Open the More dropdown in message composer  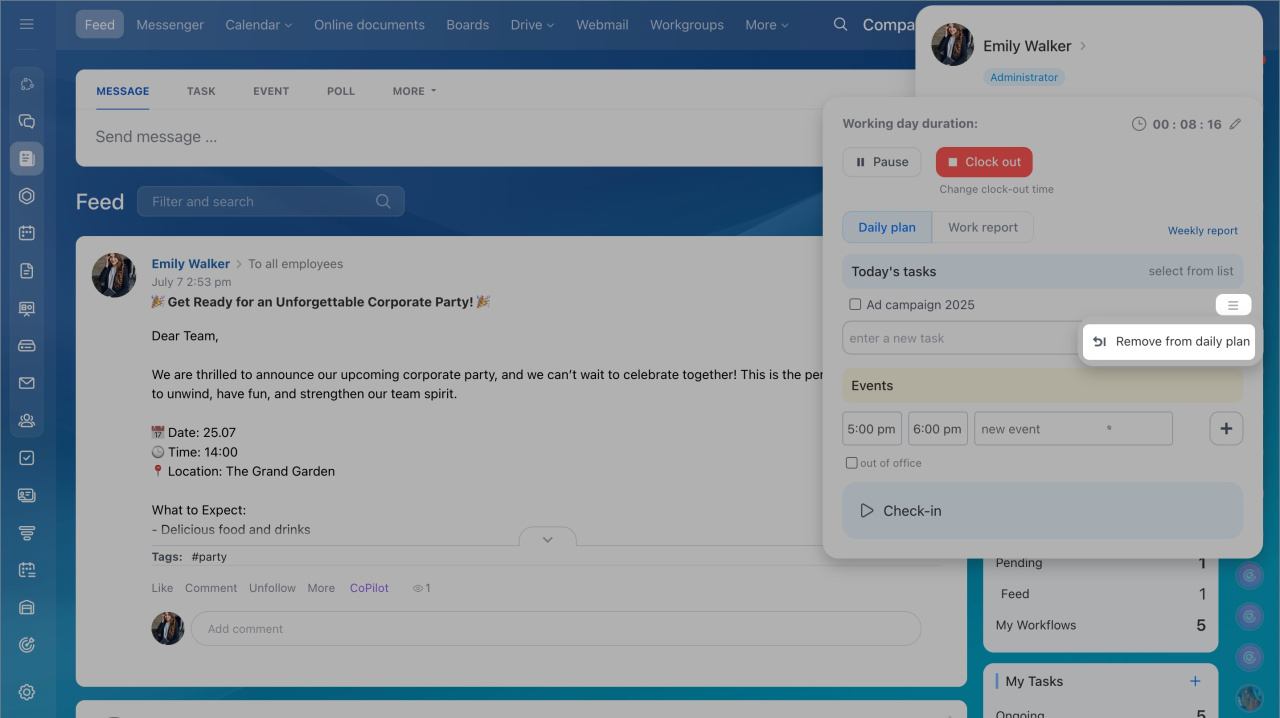(414, 91)
